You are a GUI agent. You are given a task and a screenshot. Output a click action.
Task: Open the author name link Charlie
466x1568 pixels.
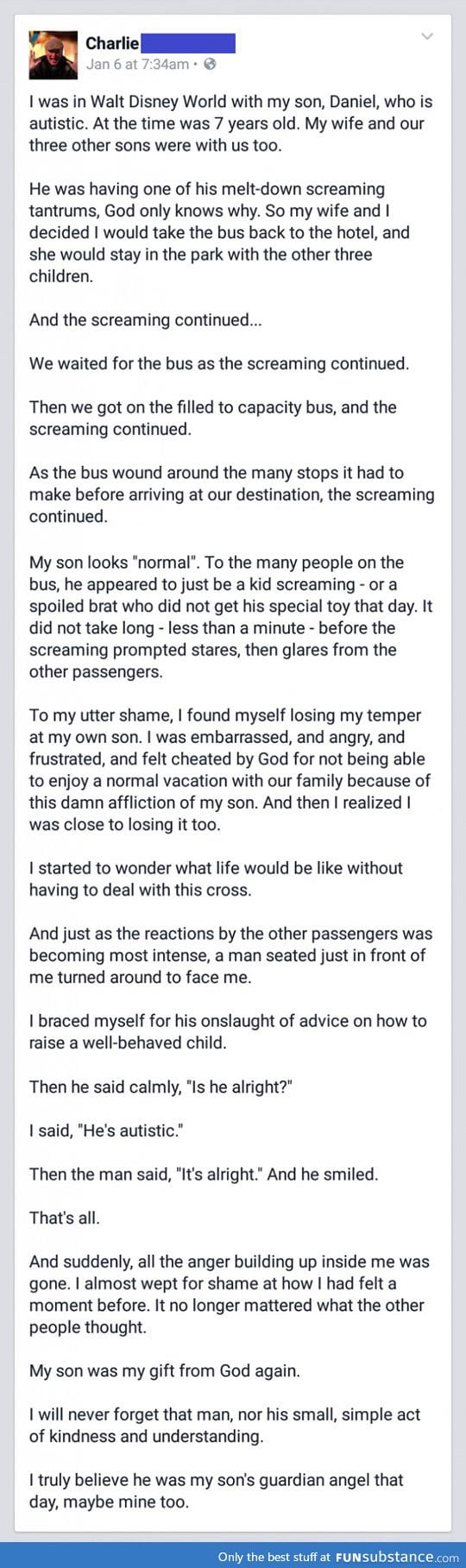click(111, 43)
